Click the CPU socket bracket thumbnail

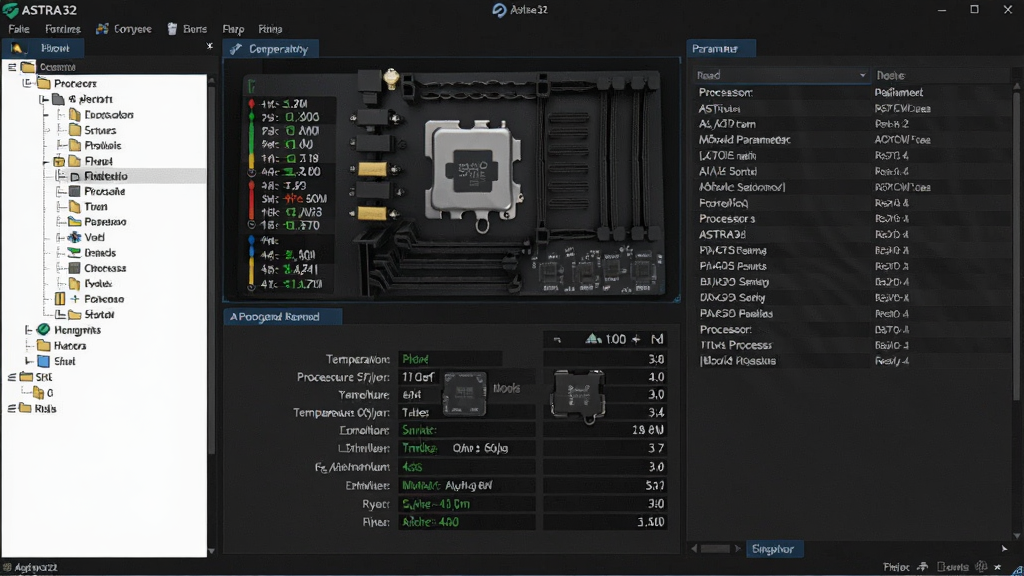(578, 395)
